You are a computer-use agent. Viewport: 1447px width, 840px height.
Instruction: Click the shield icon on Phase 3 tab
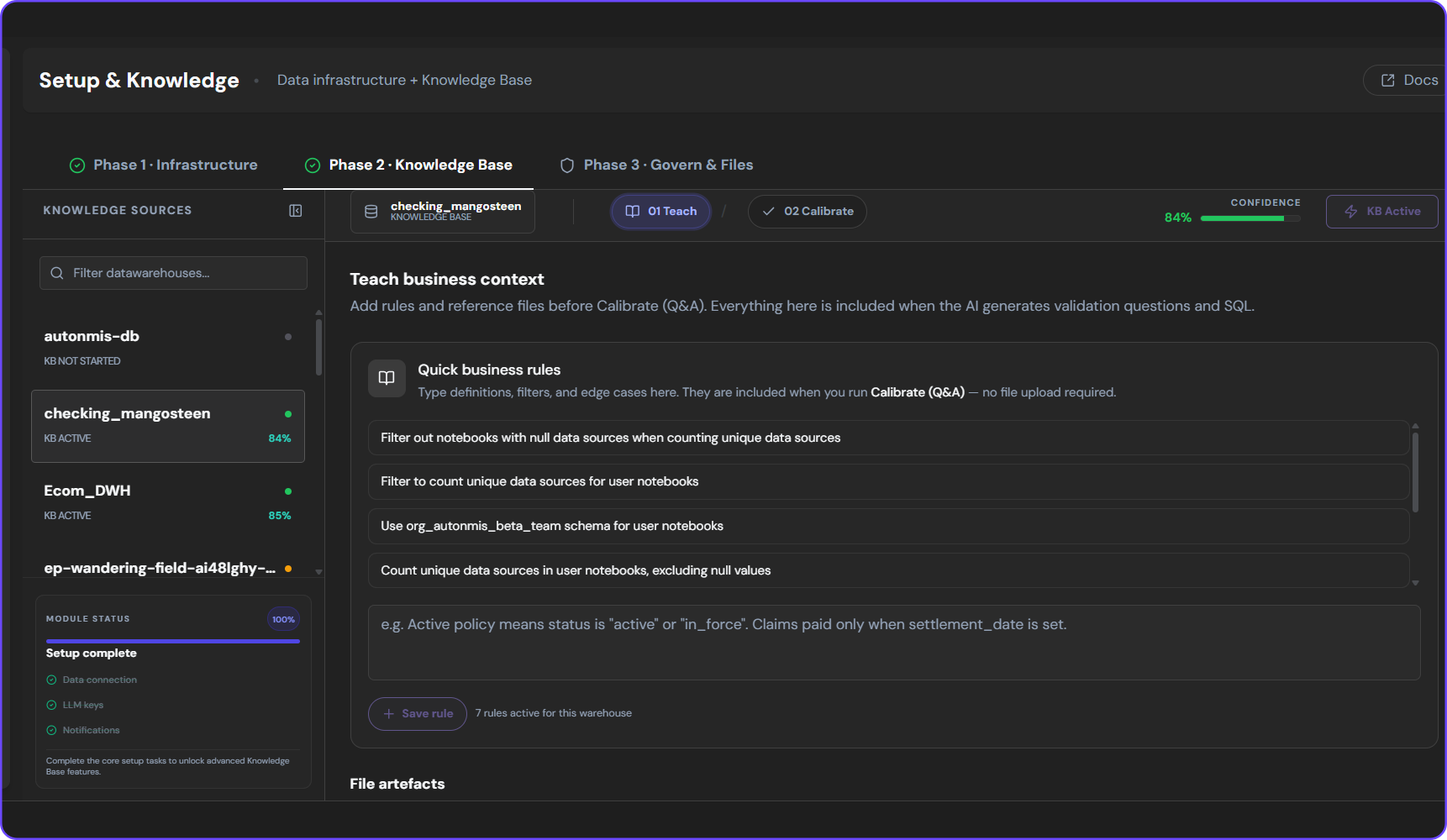(x=567, y=165)
